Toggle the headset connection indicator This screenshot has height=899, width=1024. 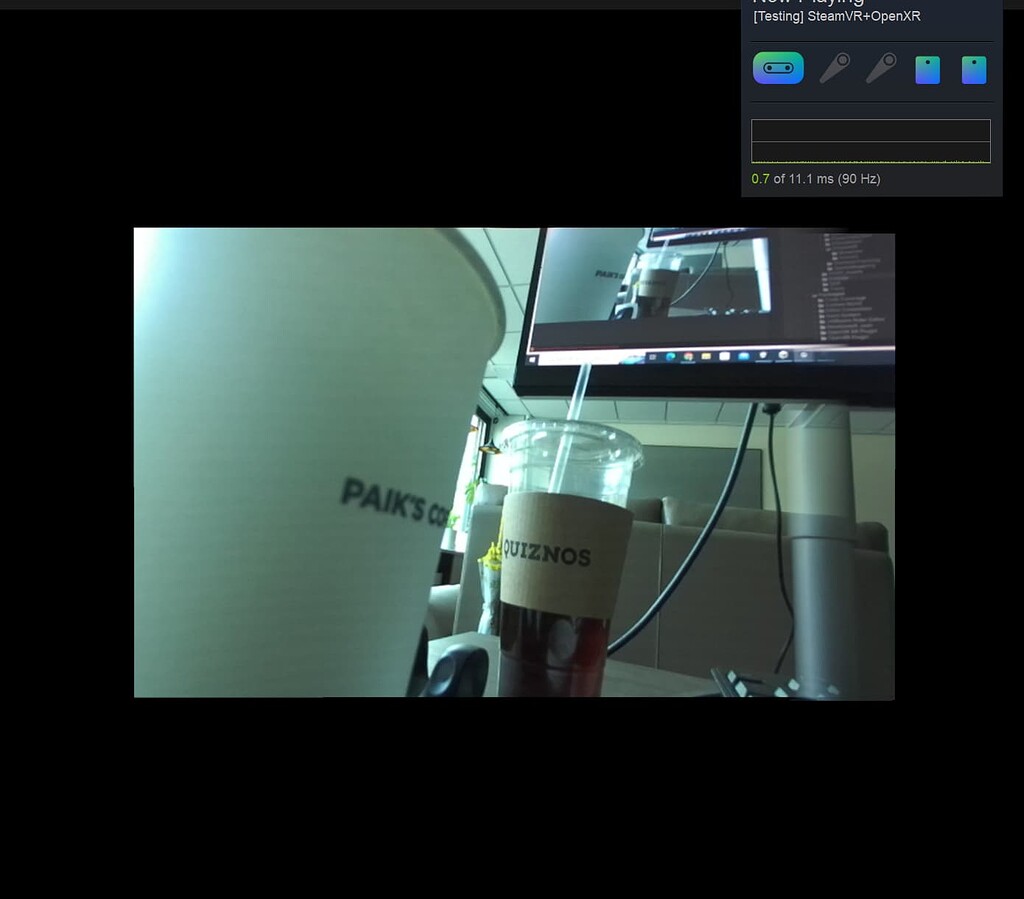coord(778,68)
